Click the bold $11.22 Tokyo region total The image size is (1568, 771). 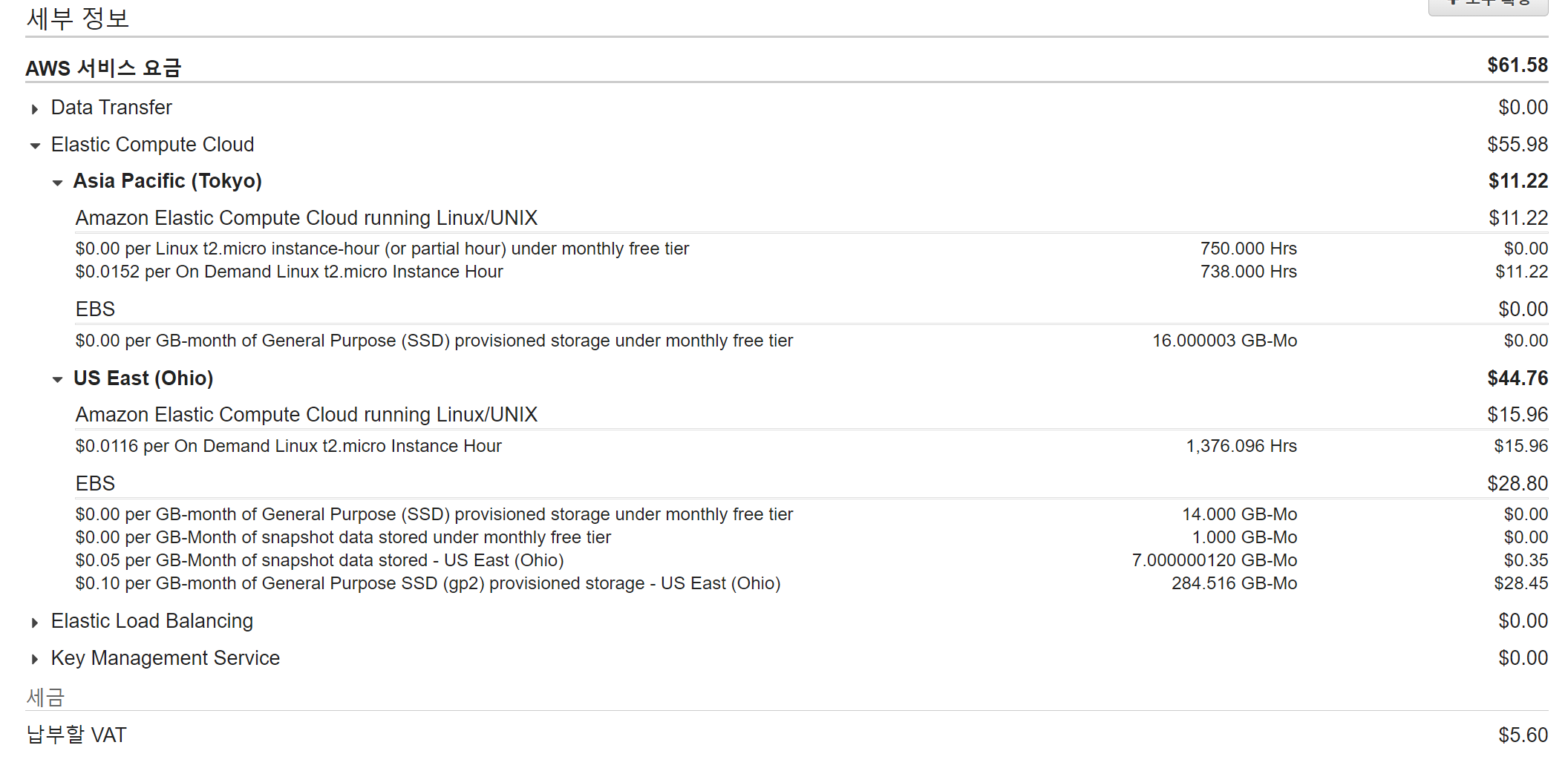pos(1518,181)
